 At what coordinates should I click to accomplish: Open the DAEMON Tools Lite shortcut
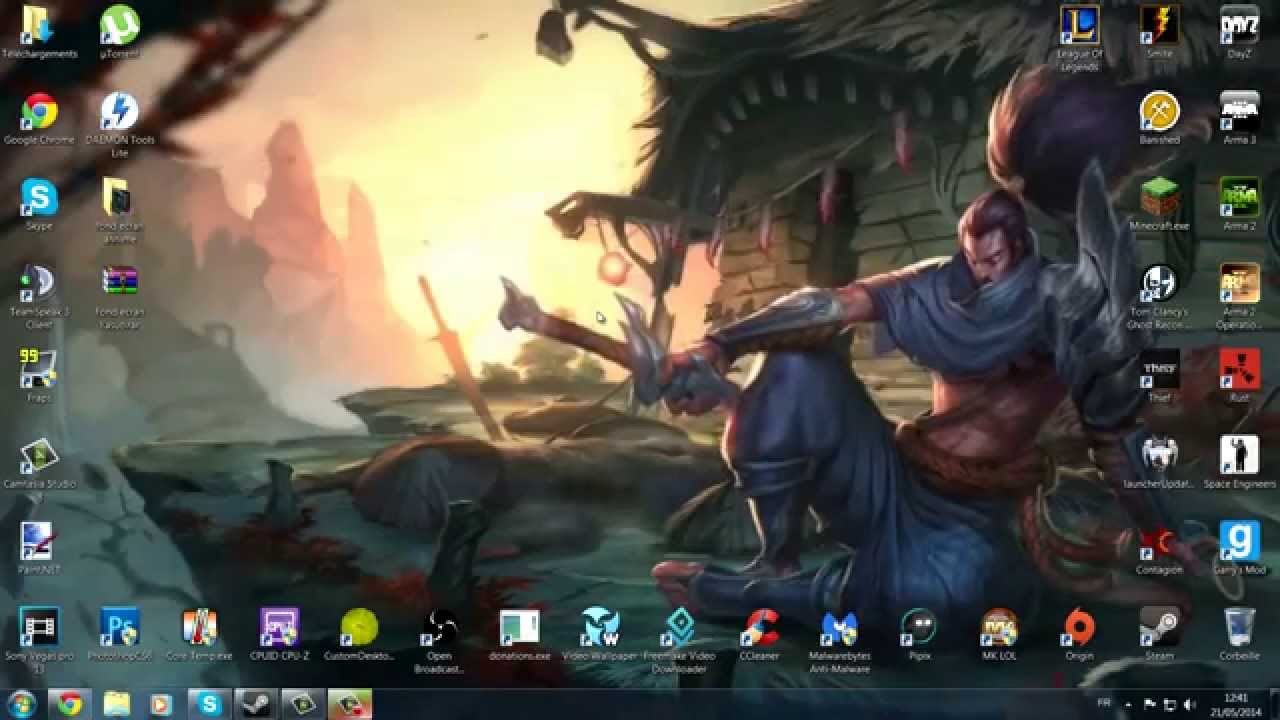120,124
